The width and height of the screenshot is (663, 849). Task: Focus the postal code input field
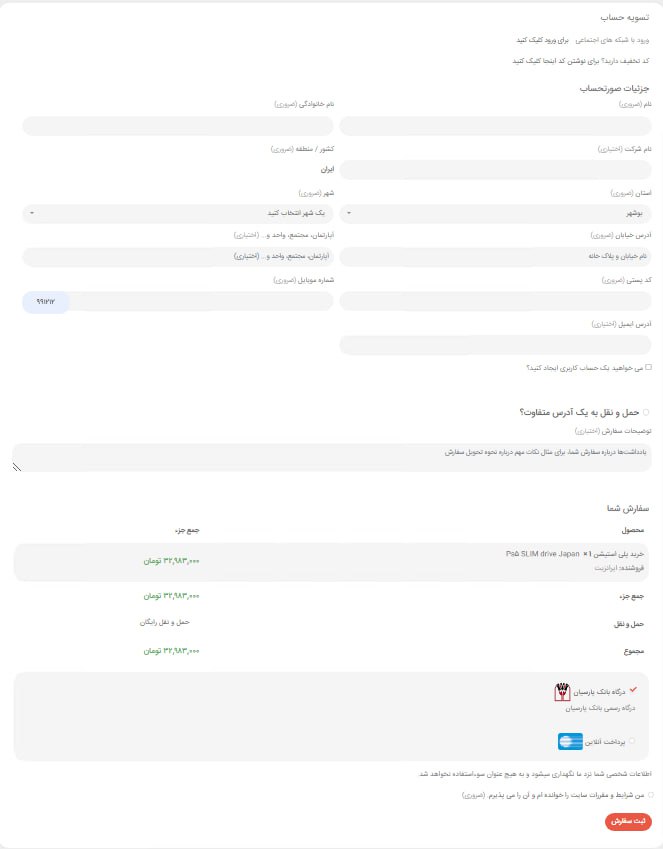tap(495, 302)
